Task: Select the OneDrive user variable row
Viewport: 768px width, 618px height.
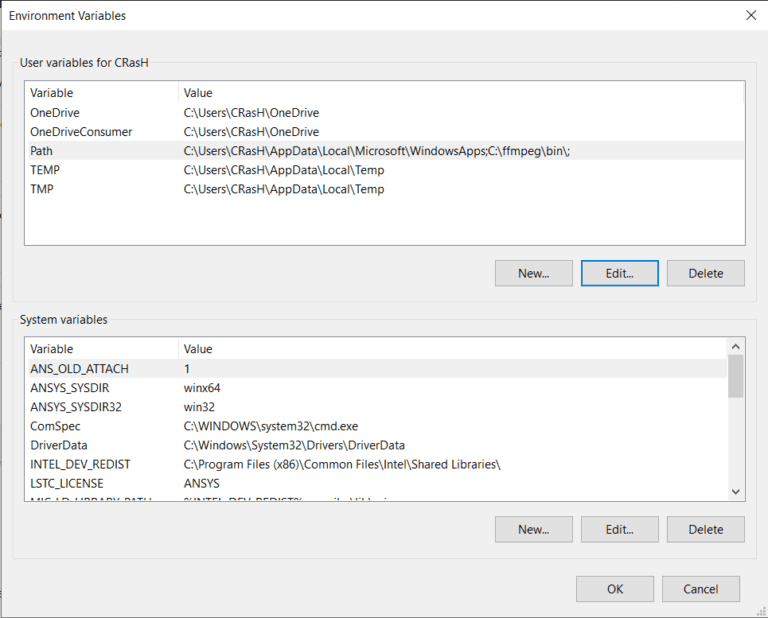Action: (x=55, y=113)
